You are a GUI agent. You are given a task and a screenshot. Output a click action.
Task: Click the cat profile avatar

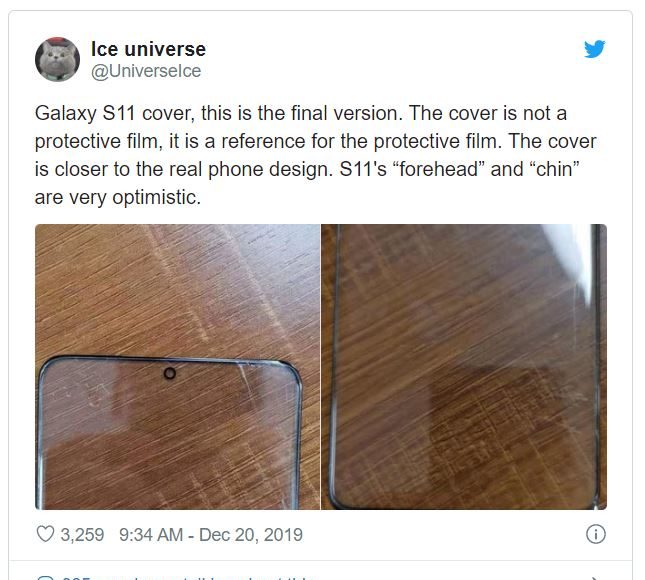tap(58, 60)
